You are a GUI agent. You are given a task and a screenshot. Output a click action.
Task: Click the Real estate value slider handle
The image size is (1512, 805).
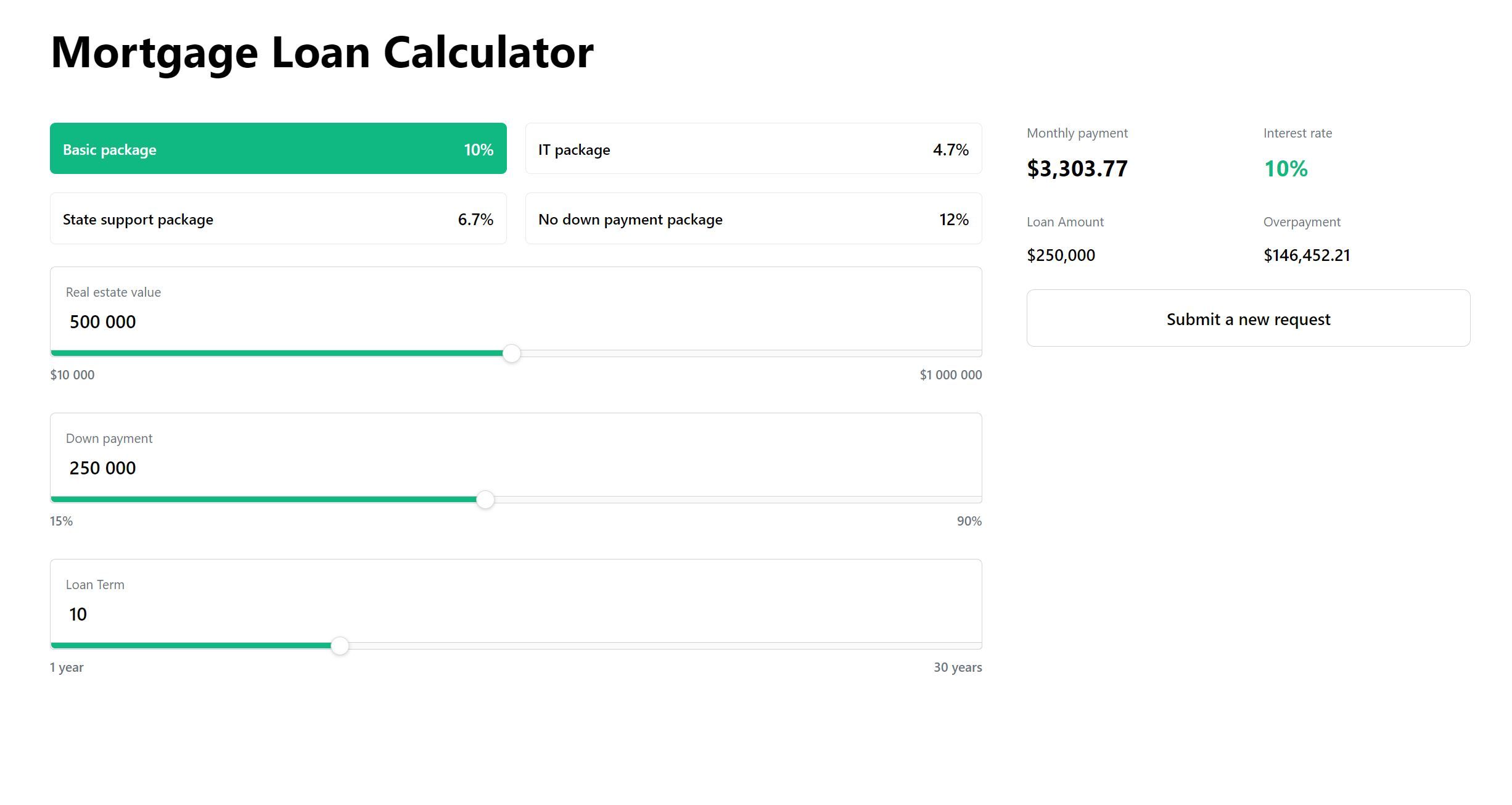pos(511,353)
